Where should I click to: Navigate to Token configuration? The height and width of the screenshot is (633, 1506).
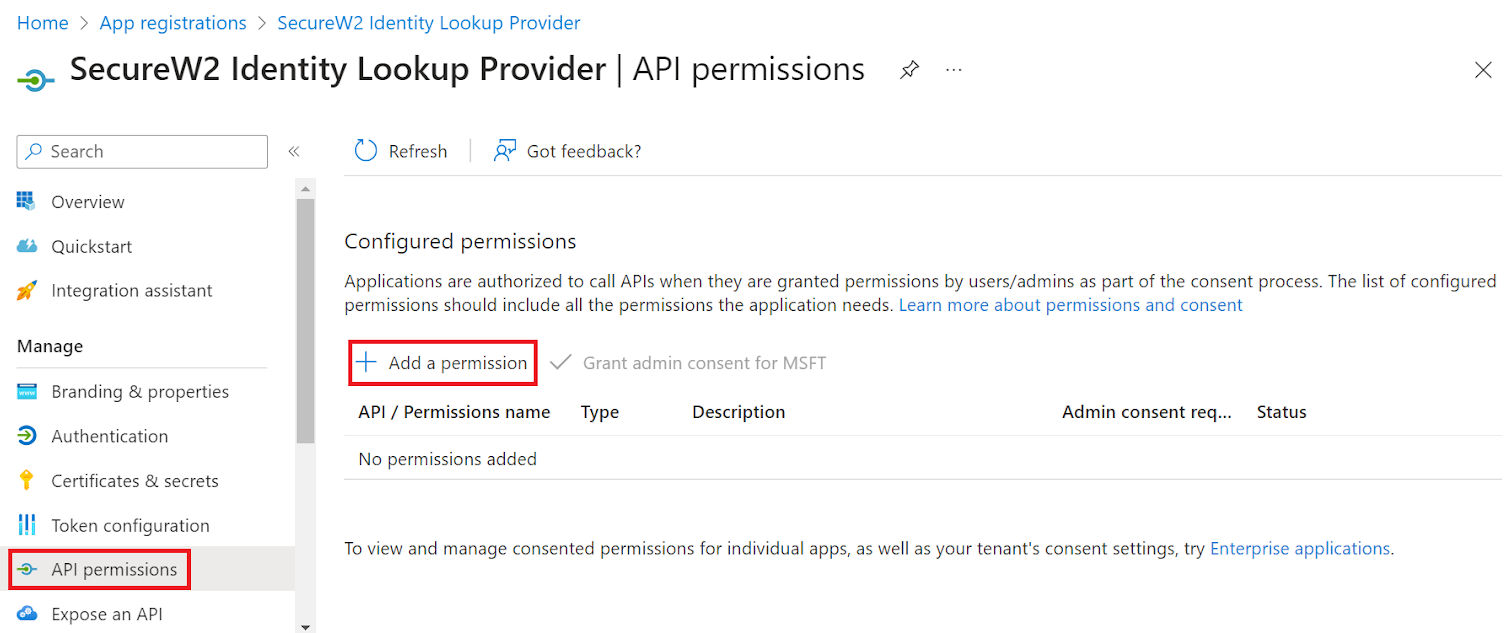(x=130, y=526)
